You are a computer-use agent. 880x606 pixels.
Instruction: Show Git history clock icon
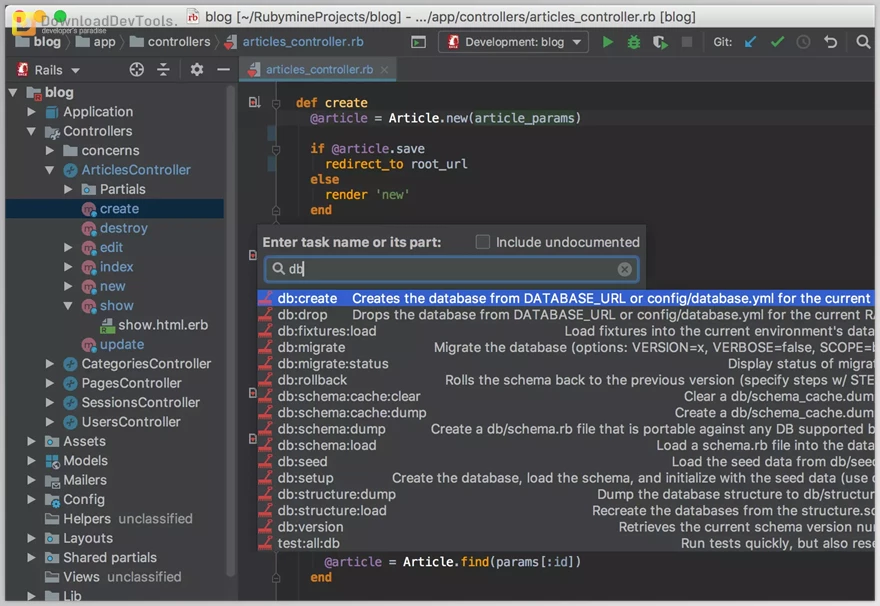point(804,42)
